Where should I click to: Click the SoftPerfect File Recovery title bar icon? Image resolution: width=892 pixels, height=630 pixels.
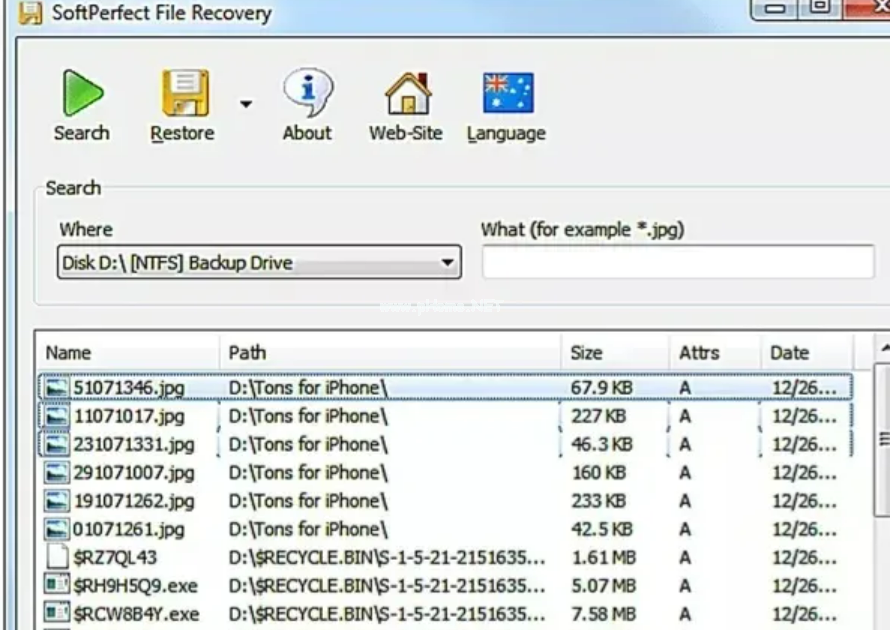[x=30, y=13]
